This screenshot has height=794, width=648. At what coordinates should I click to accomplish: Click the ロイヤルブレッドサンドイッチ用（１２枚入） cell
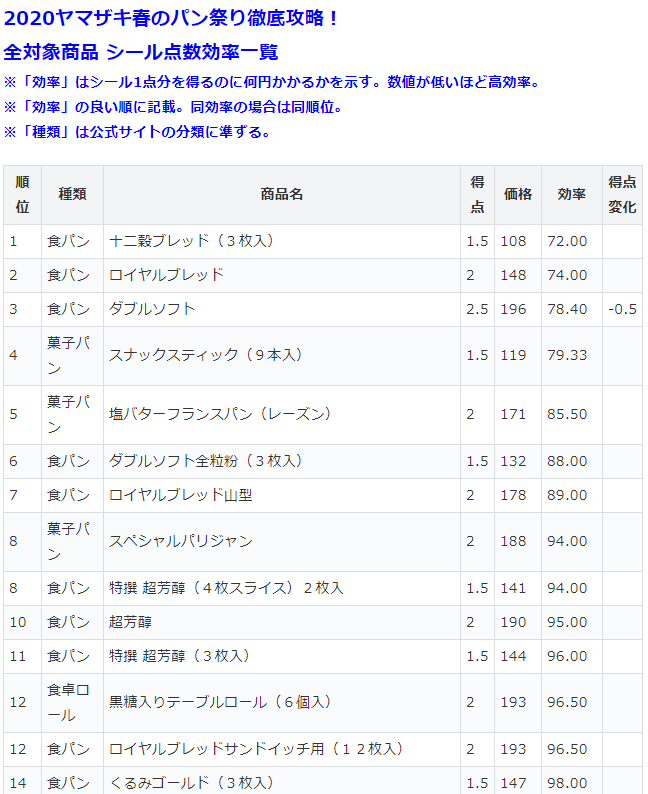[x=256, y=749]
